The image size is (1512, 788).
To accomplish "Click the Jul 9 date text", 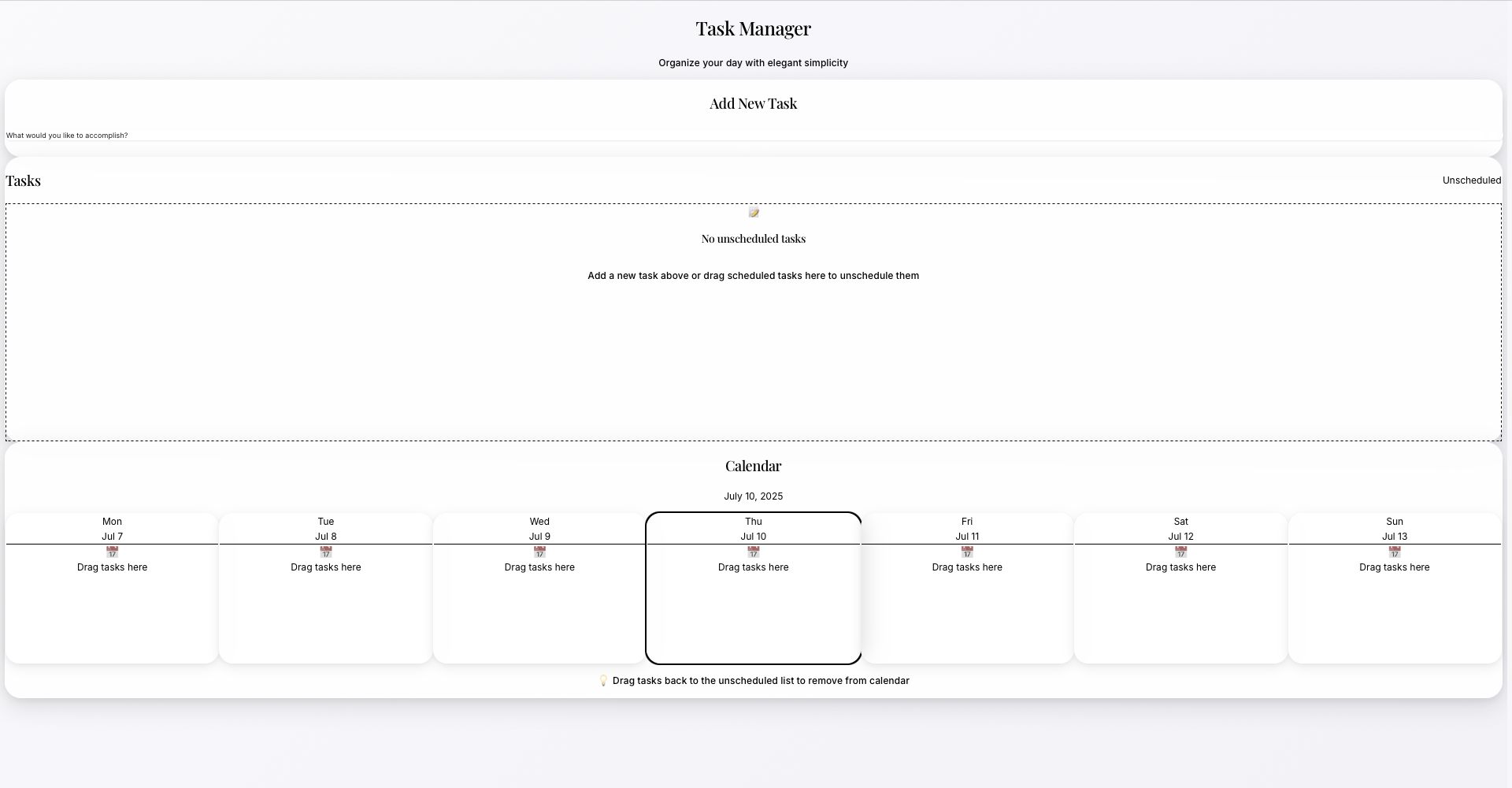I will coord(539,537).
